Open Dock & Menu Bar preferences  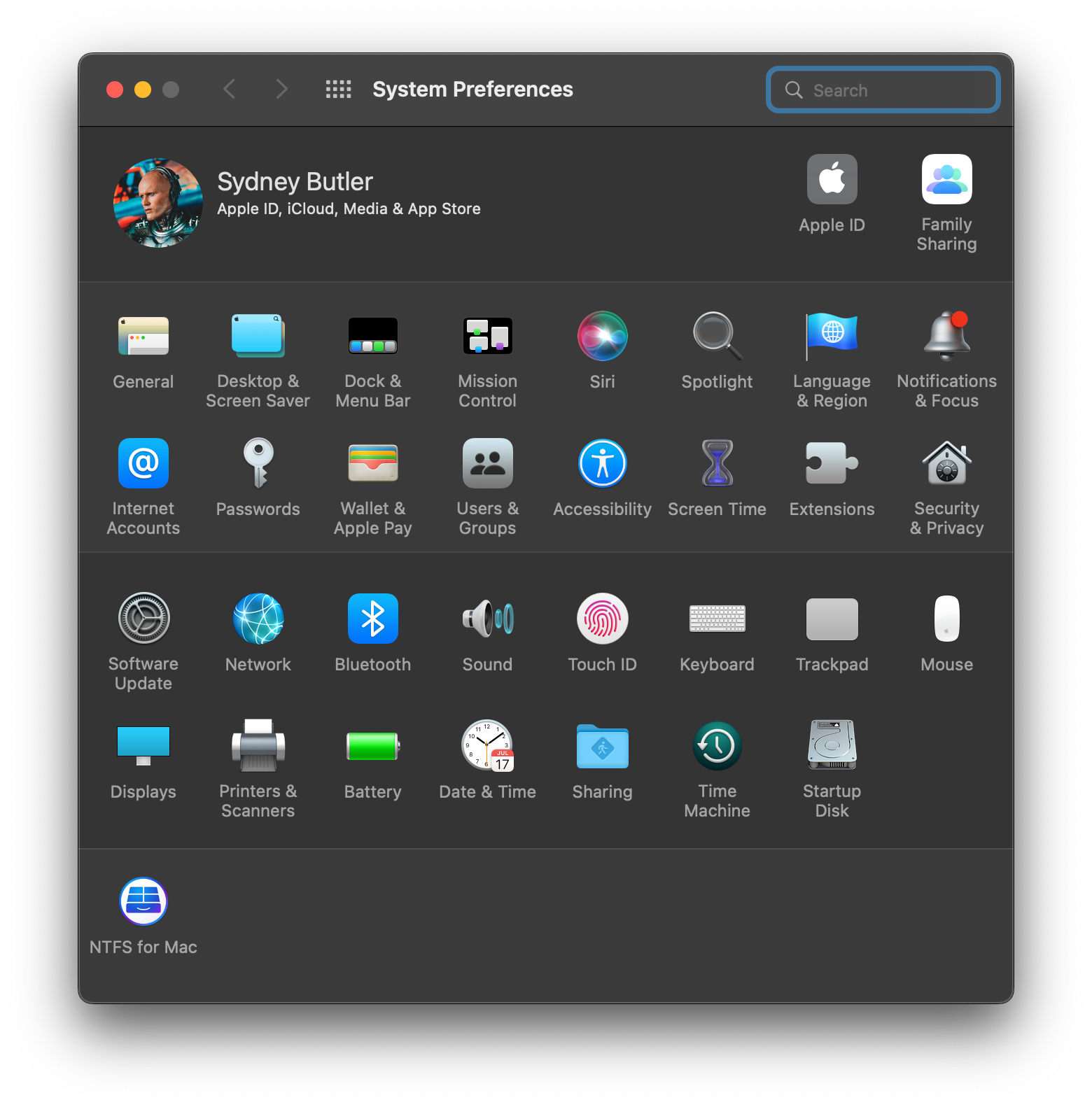click(x=372, y=337)
